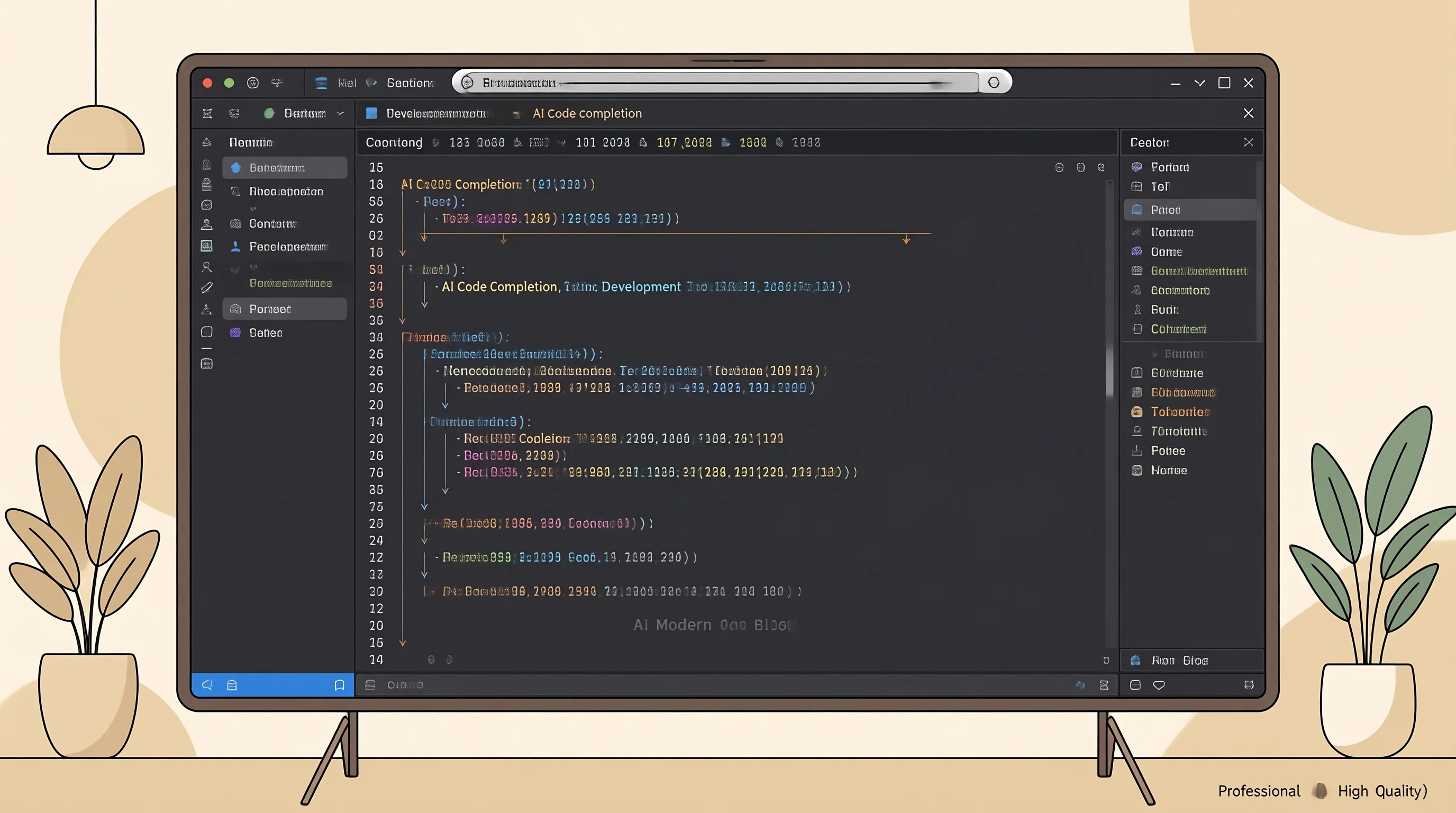Expand the dropdown next to green dot
The width and height of the screenshot is (1456, 813).
pyautogui.click(x=340, y=114)
